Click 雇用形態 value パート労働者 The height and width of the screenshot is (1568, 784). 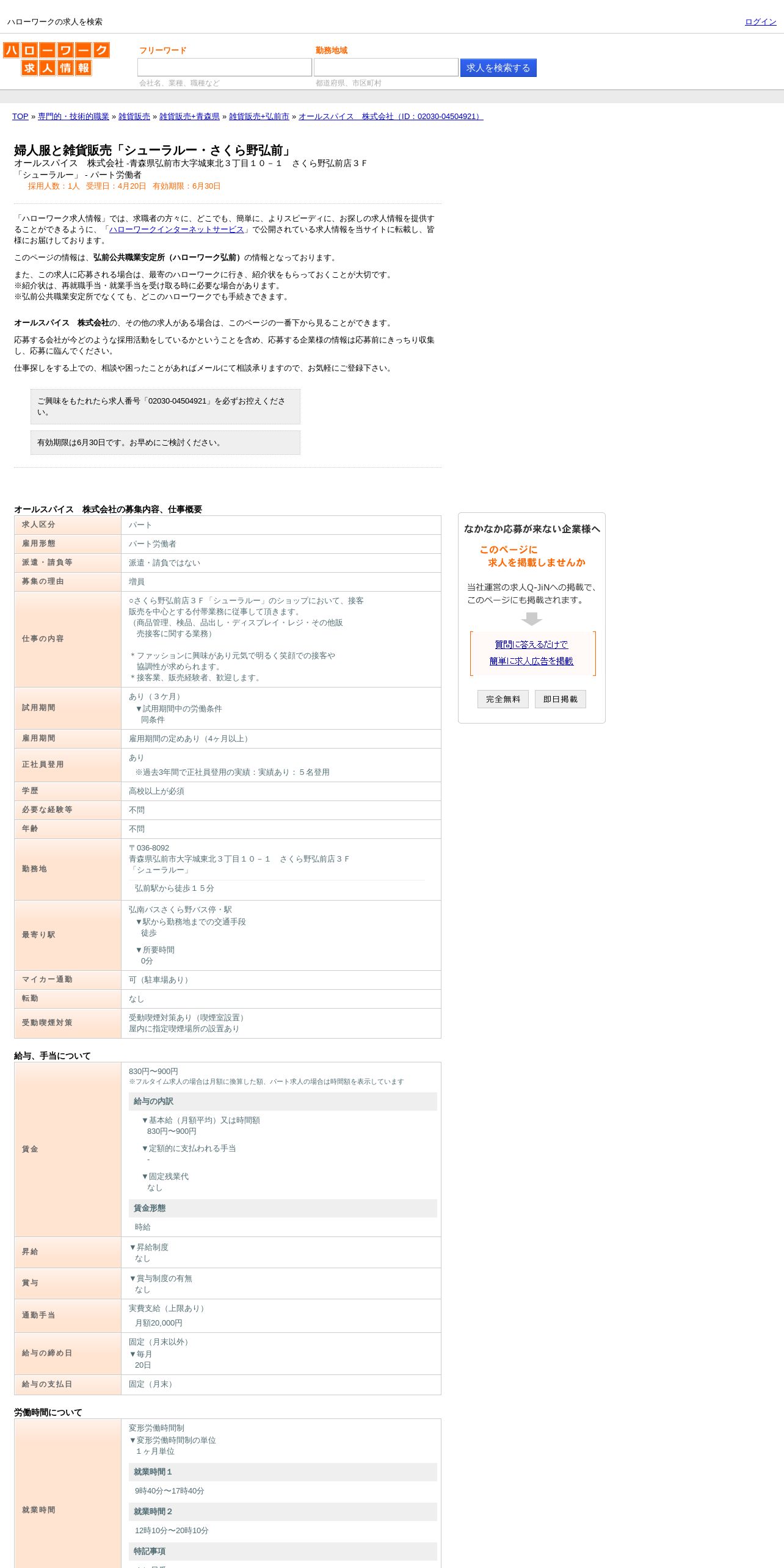(x=152, y=544)
